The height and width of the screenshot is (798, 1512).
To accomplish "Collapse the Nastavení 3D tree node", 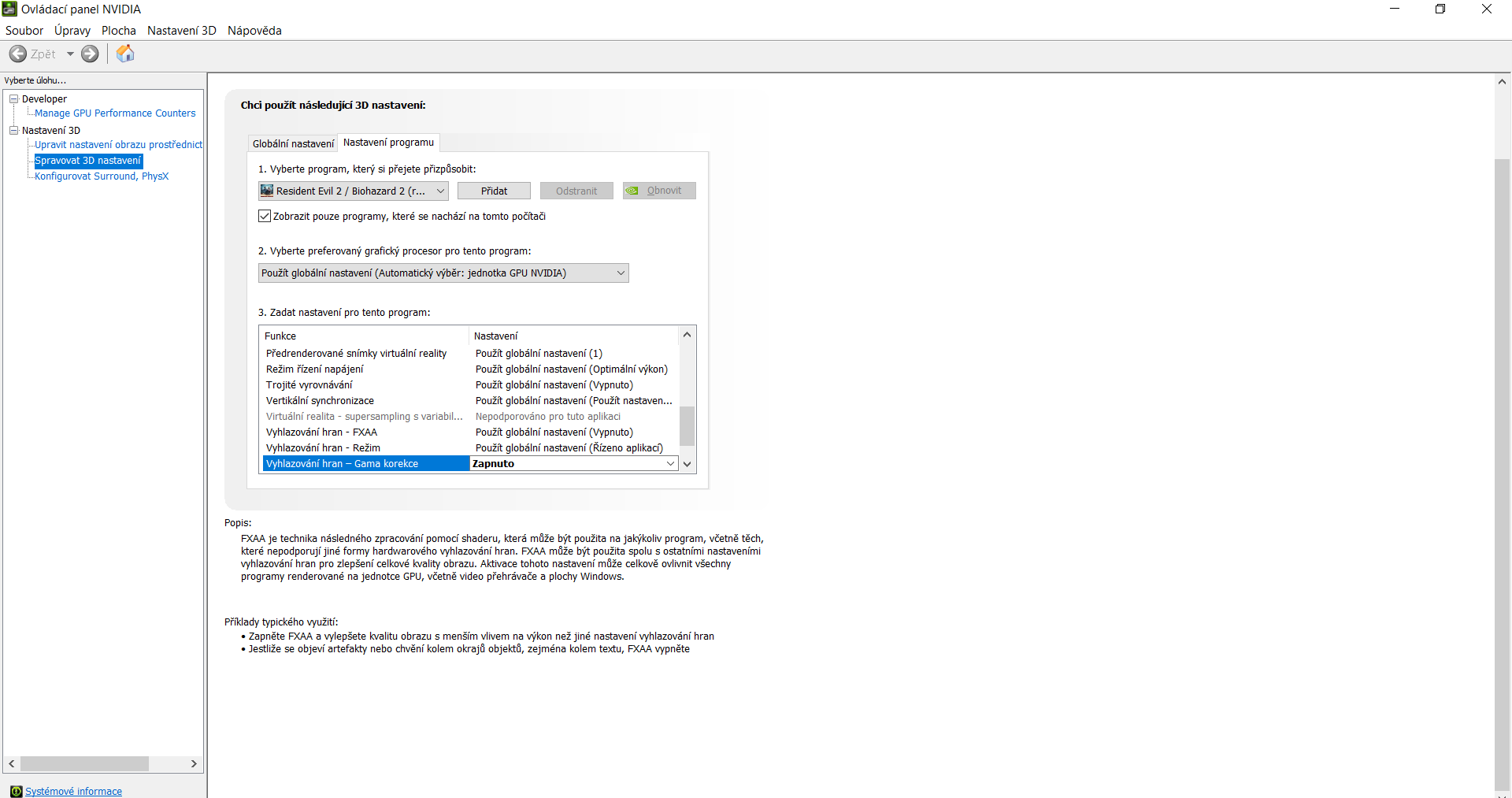I will point(13,130).
